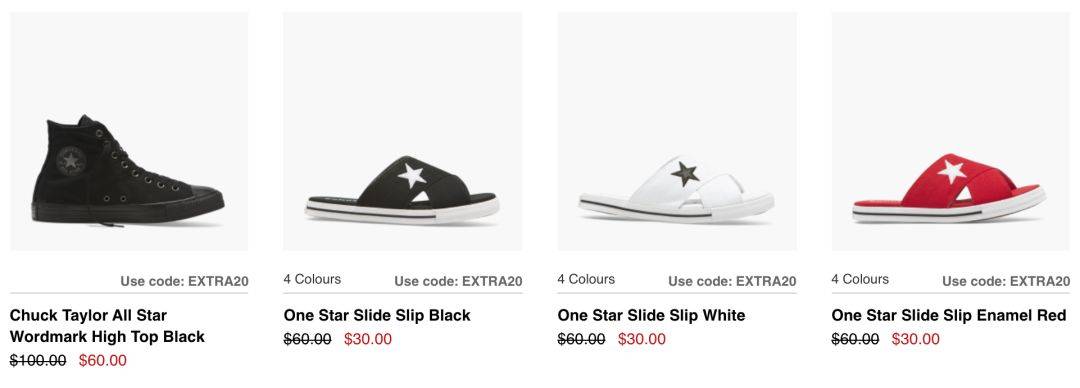
Task: Select the $30.00 sale price of red slide
Action: [x=915, y=339]
